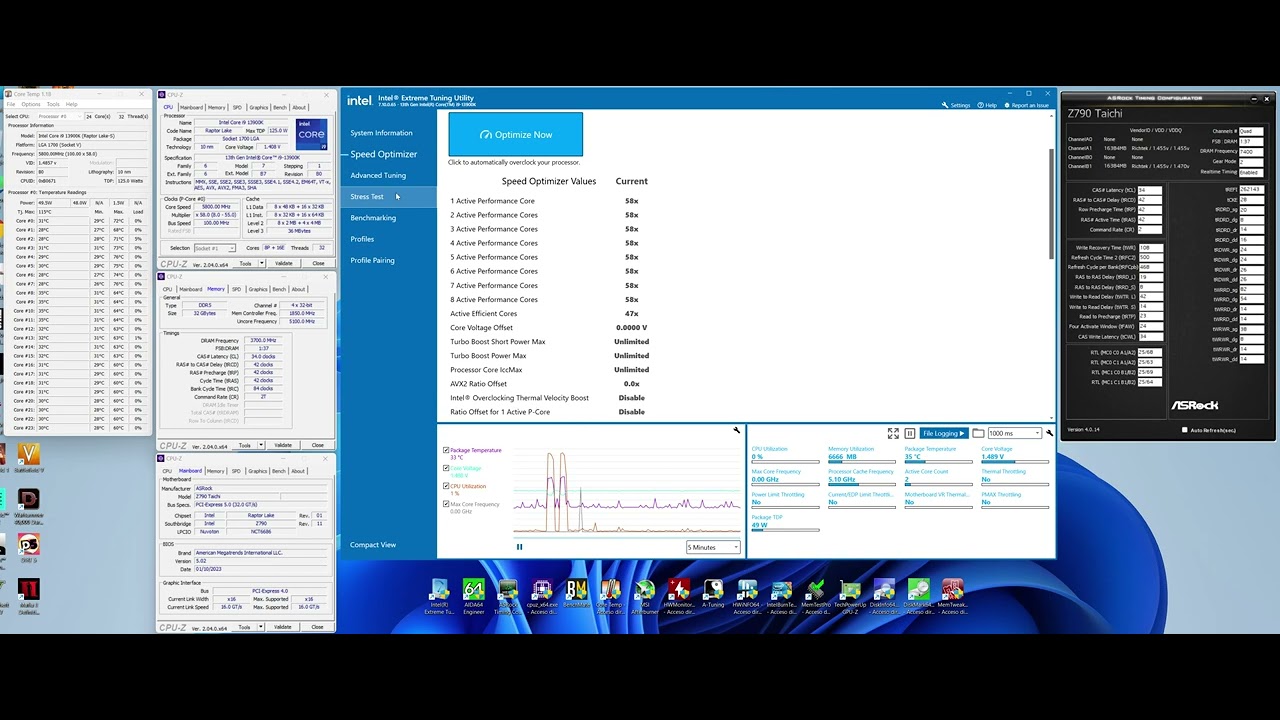The height and width of the screenshot is (720, 1280).
Task: Open the graph settings wrench in the chart panel
Action: pyautogui.click(x=737, y=430)
